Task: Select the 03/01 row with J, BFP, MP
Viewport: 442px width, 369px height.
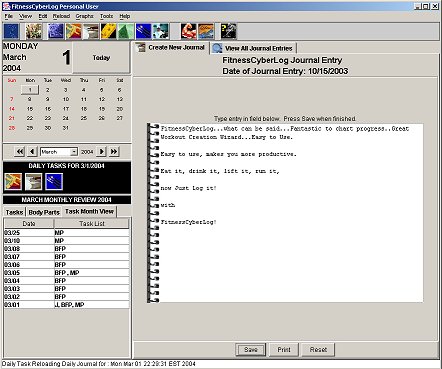Action: (66, 305)
